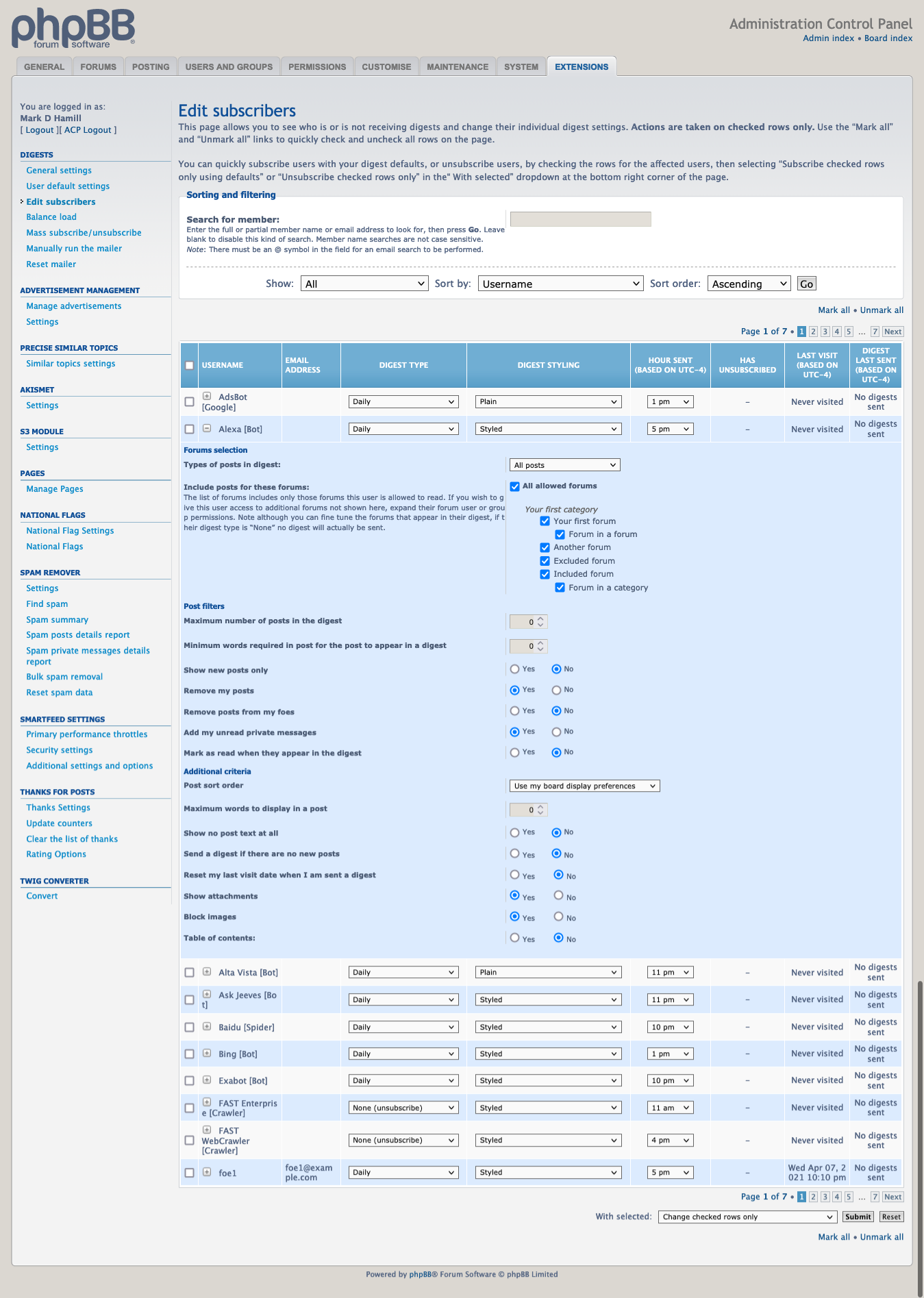Check the AdsBot [Google] row checkbox
Image resolution: width=924 pixels, height=1298 pixels.
pyautogui.click(x=190, y=402)
